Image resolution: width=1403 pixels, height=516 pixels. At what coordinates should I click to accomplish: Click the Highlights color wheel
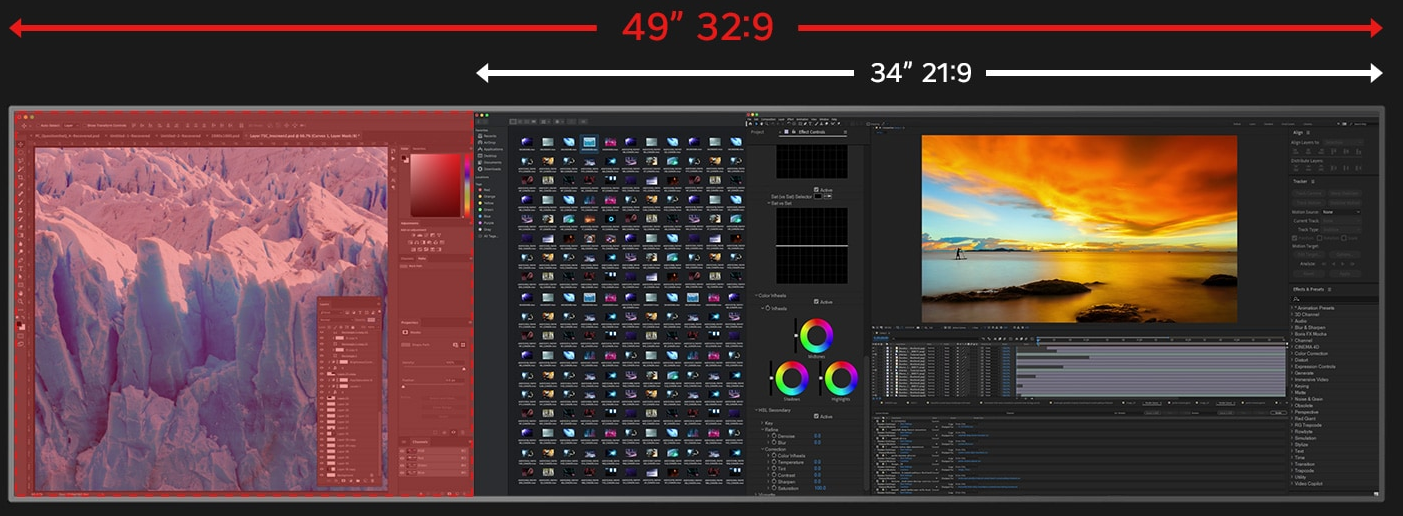pos(840,378)
